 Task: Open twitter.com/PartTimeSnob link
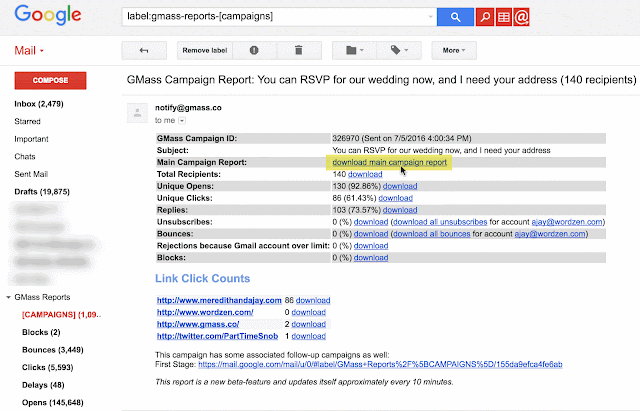click(x=218, y=336)
